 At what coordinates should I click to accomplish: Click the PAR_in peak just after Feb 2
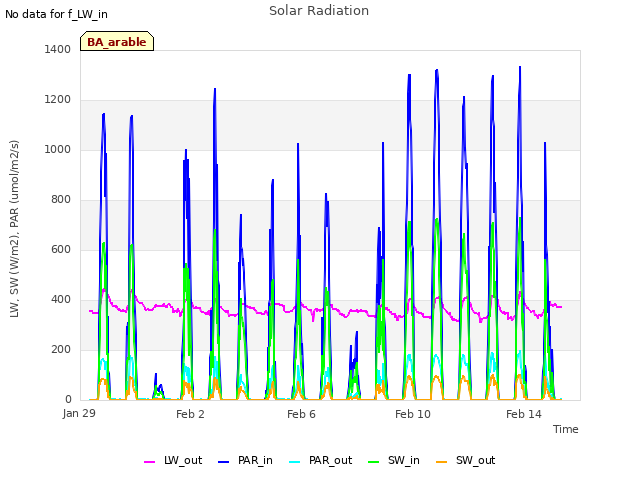[x=215, y=89]
